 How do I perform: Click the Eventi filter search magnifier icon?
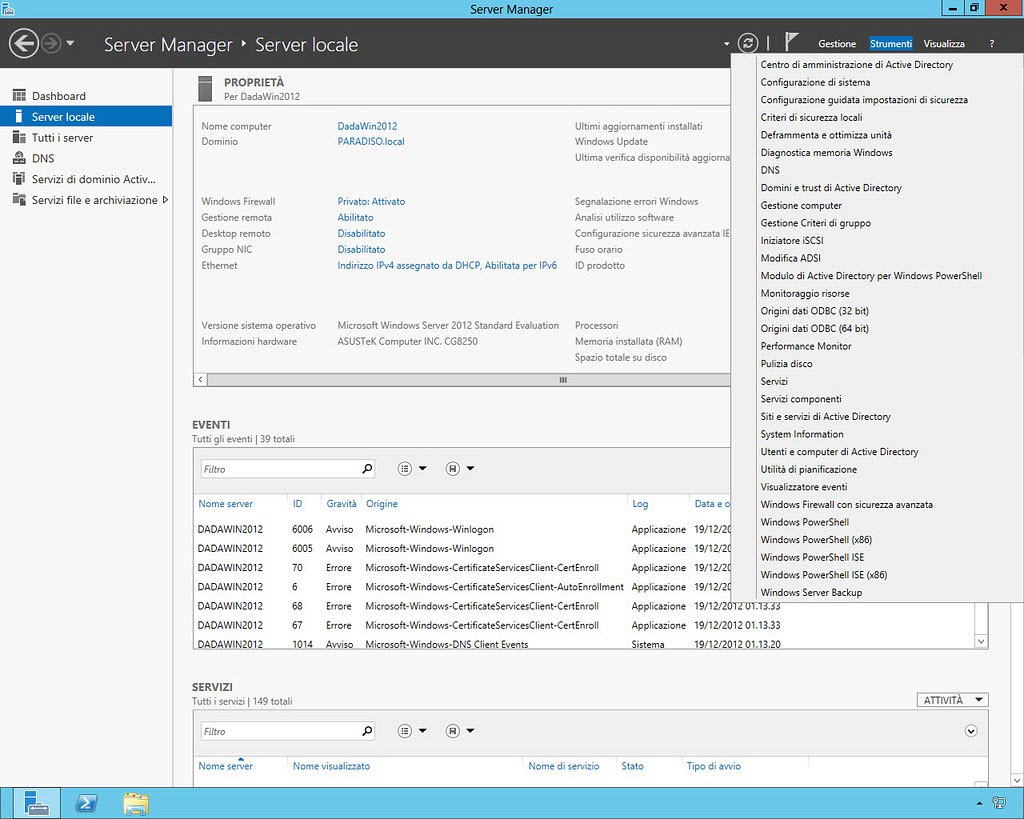(367, 468)
